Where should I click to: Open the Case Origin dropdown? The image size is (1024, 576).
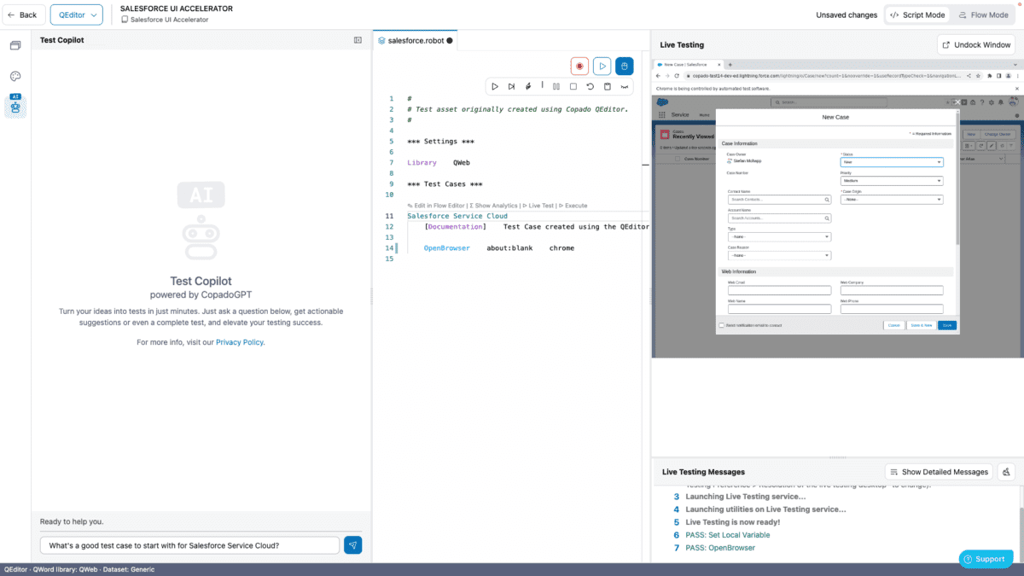(x=891, y=199)
